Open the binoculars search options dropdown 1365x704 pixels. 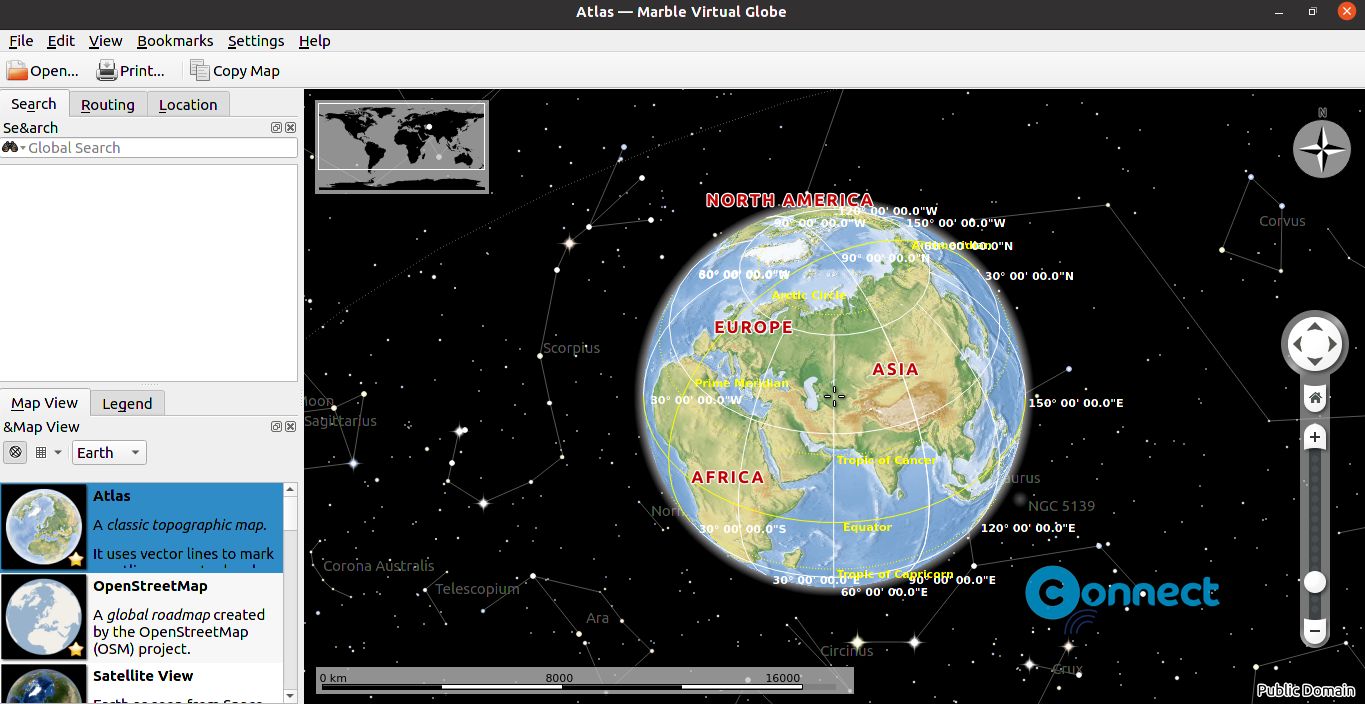[x=14, y=148]
